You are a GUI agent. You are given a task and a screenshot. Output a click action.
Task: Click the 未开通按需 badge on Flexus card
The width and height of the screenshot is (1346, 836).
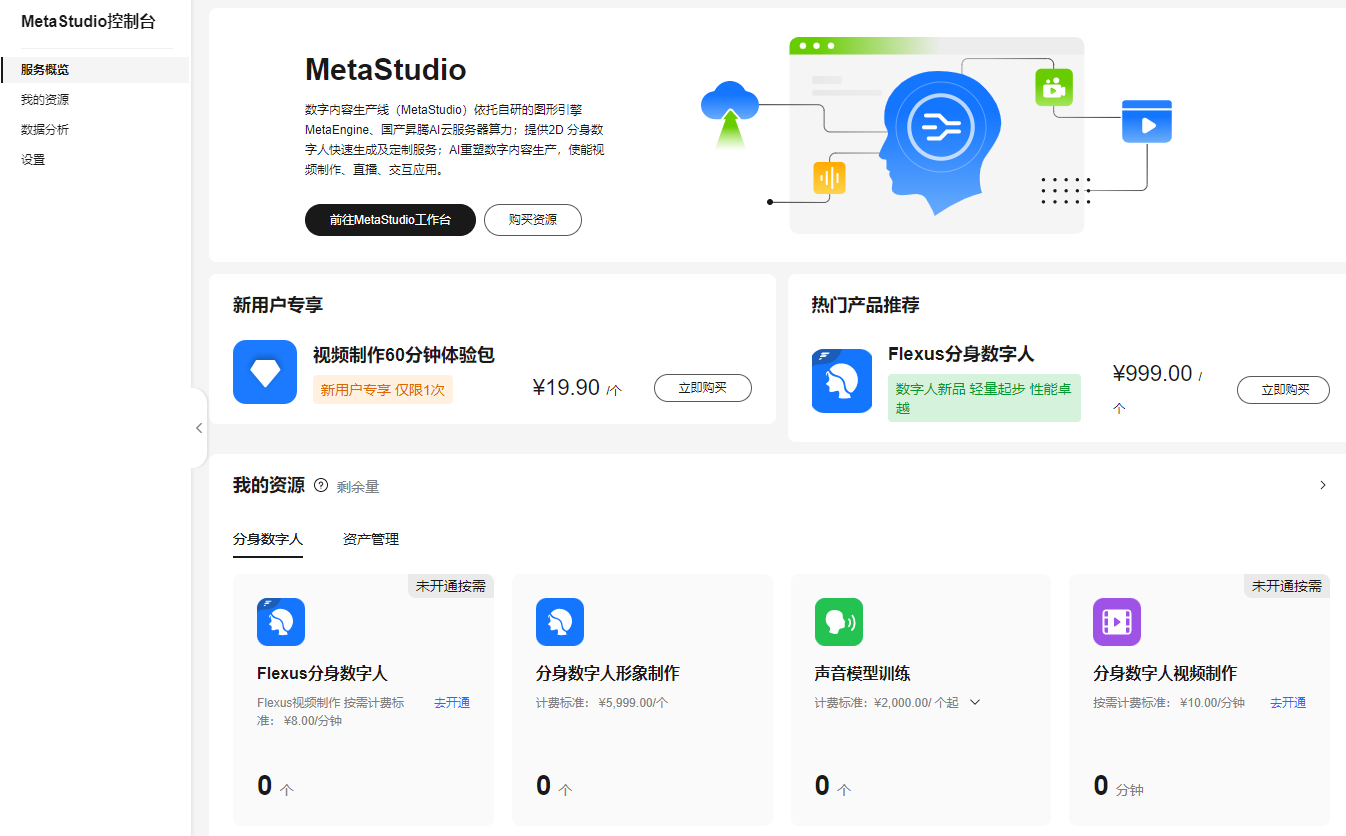click(451, 586)
